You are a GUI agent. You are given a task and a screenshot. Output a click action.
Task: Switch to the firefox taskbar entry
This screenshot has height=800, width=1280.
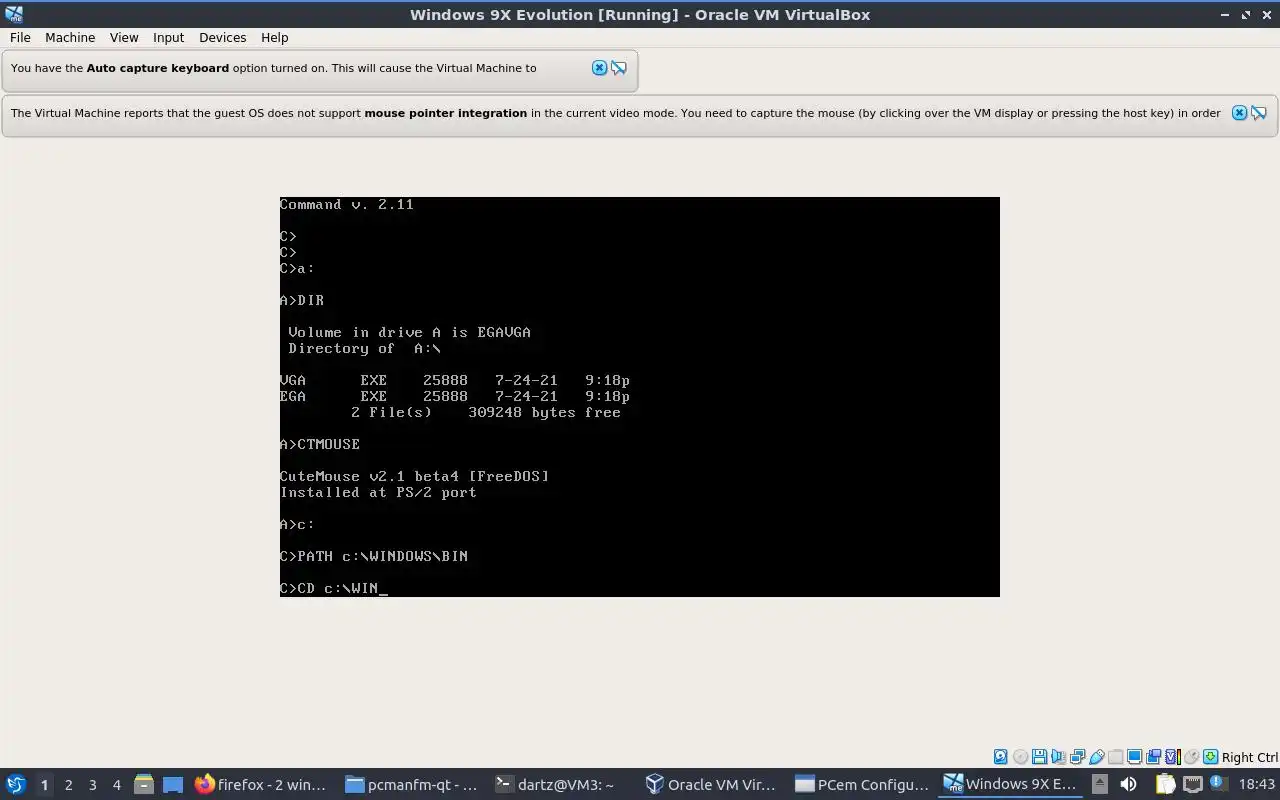coord(261,784)
